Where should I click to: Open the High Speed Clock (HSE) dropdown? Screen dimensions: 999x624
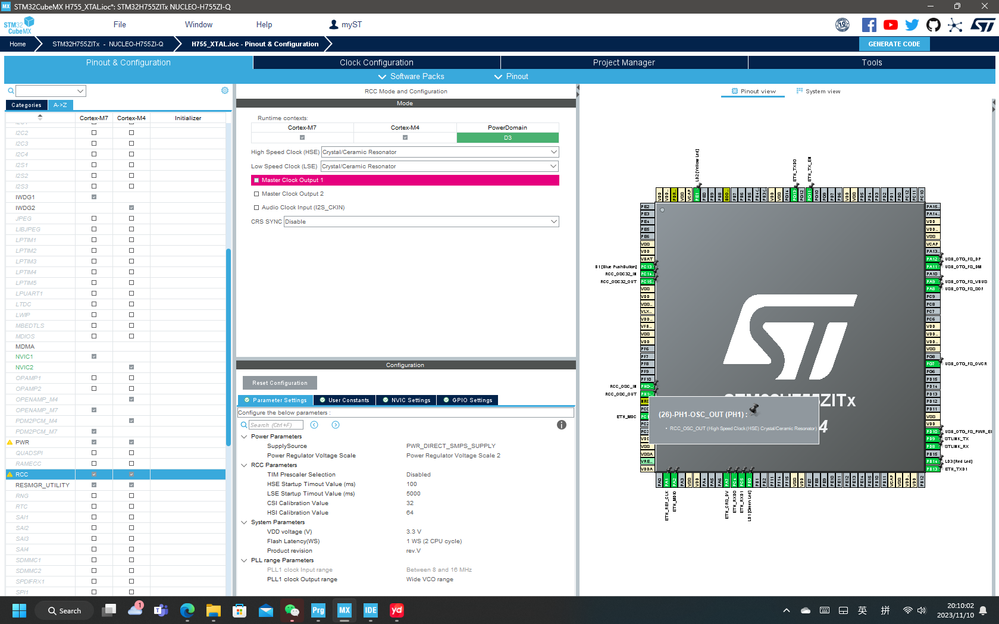coord(554,152)
